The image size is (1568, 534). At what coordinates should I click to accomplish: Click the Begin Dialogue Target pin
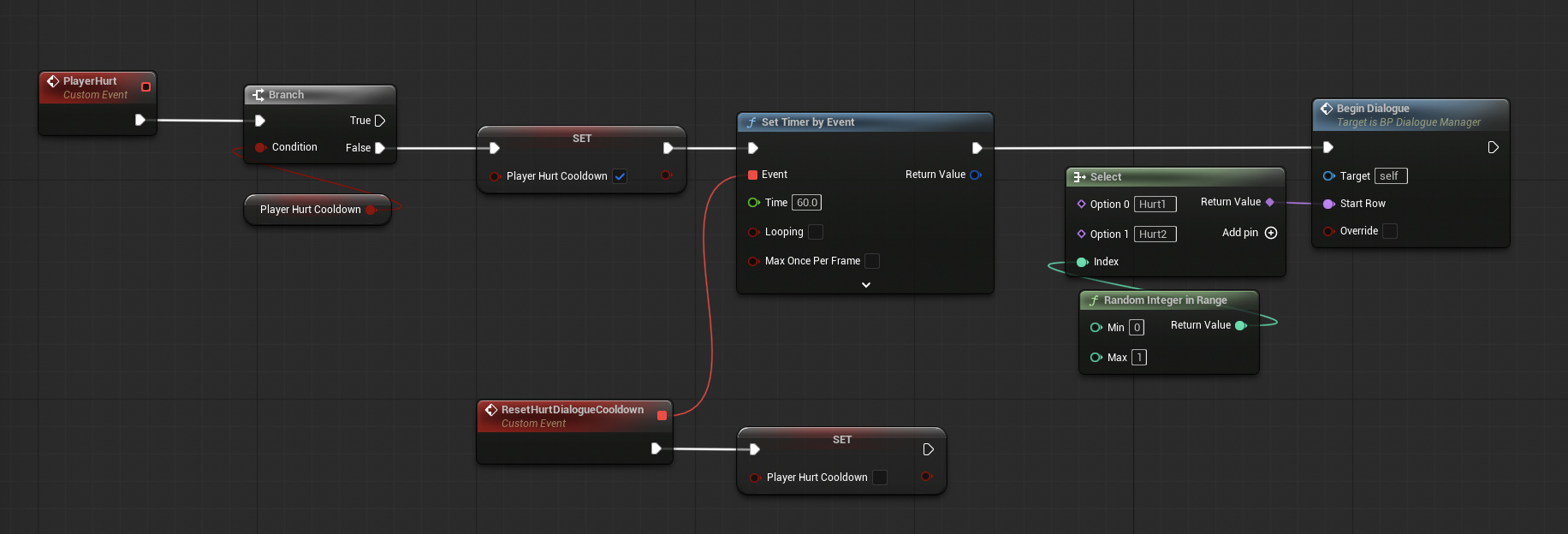[x=1328, y=176]
